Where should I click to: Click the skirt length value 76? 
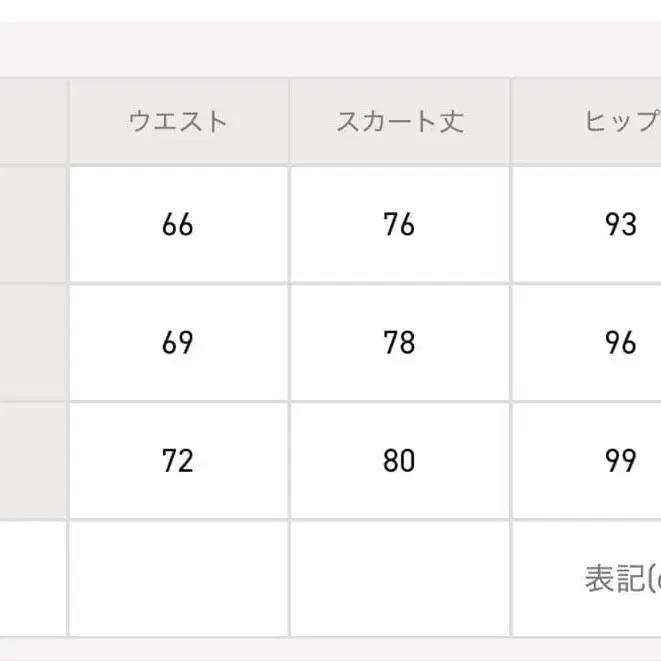pos(400,225)
